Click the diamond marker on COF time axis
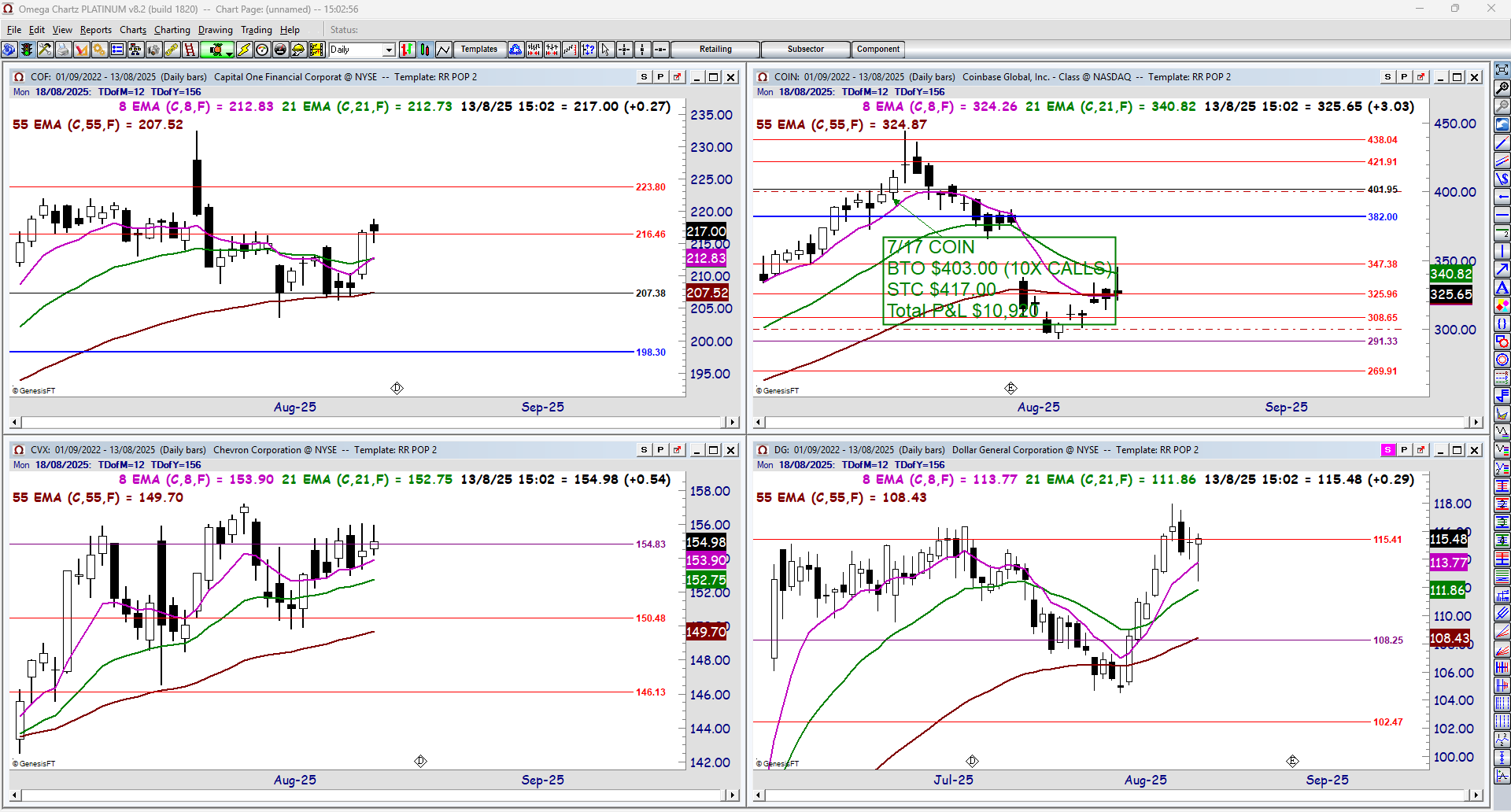This screenshot has width=1511, height=812. click(397, 388)
